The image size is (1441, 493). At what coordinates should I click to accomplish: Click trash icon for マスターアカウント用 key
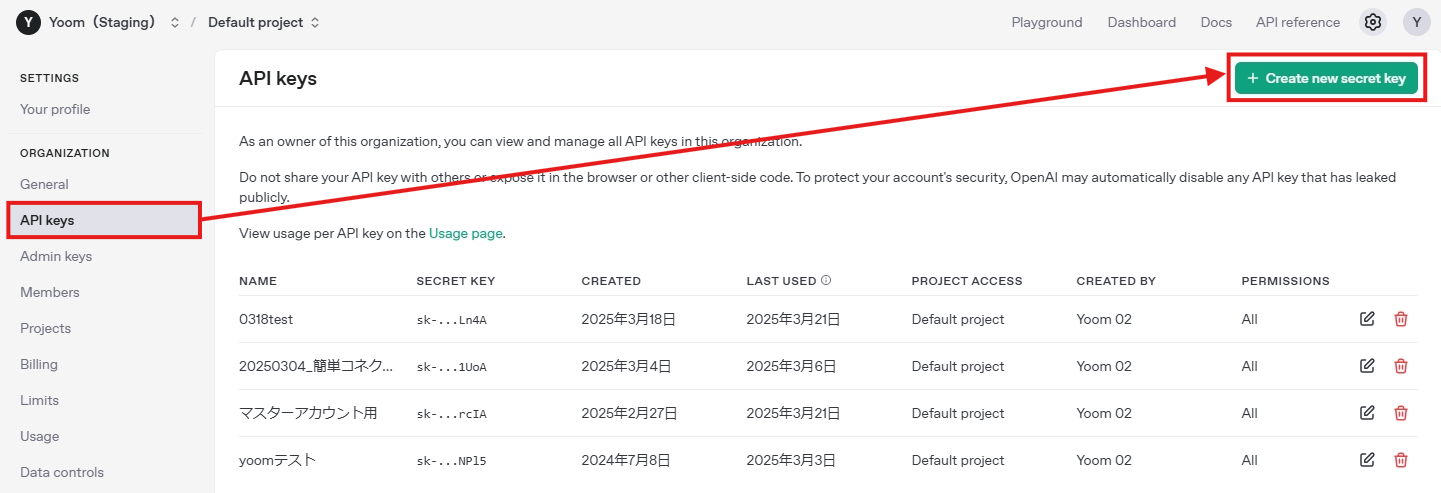(1401, 413)
